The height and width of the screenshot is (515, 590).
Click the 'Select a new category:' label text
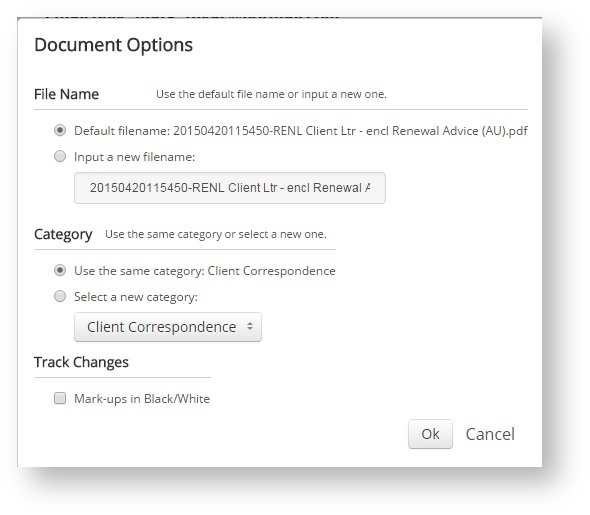tap(136, 297)
